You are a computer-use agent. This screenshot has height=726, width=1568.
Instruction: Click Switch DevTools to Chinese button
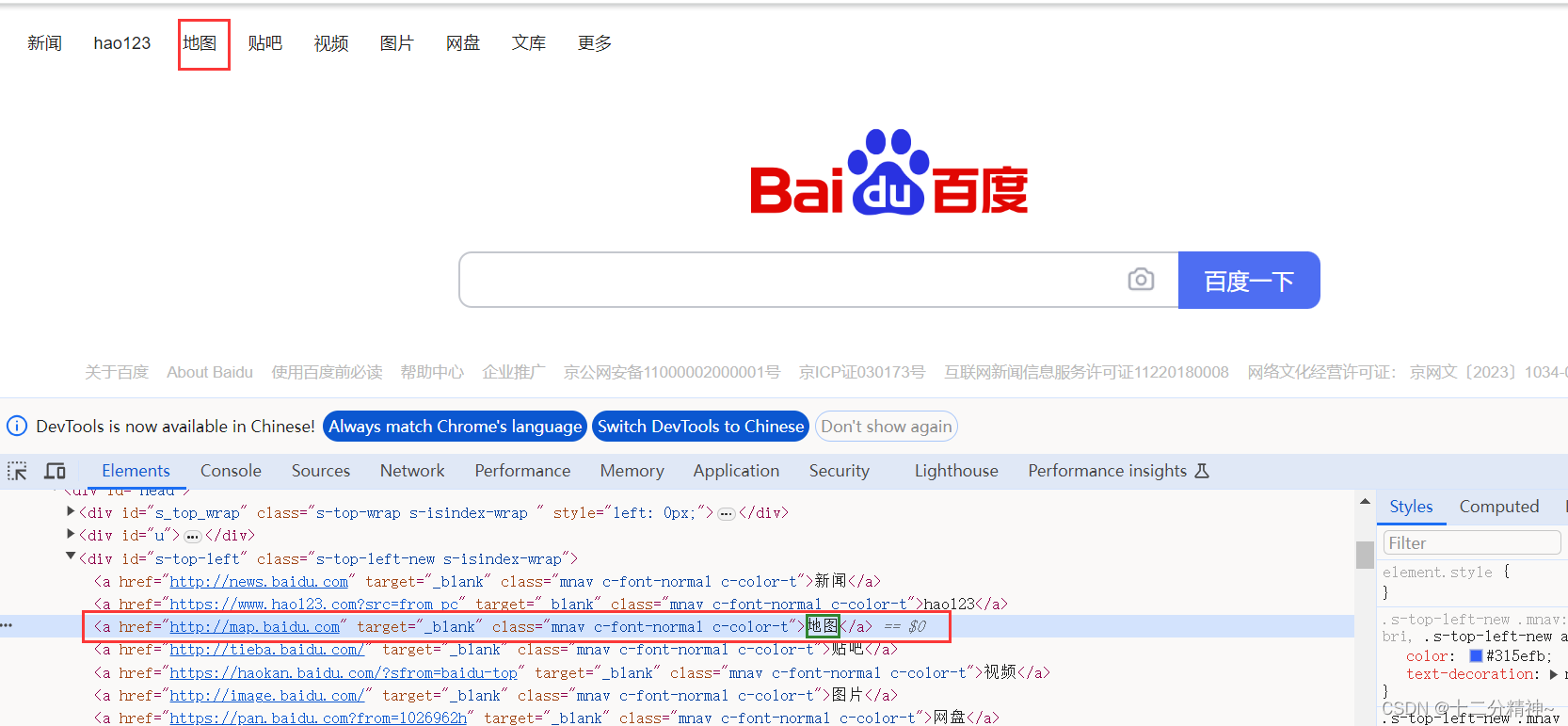700,427
